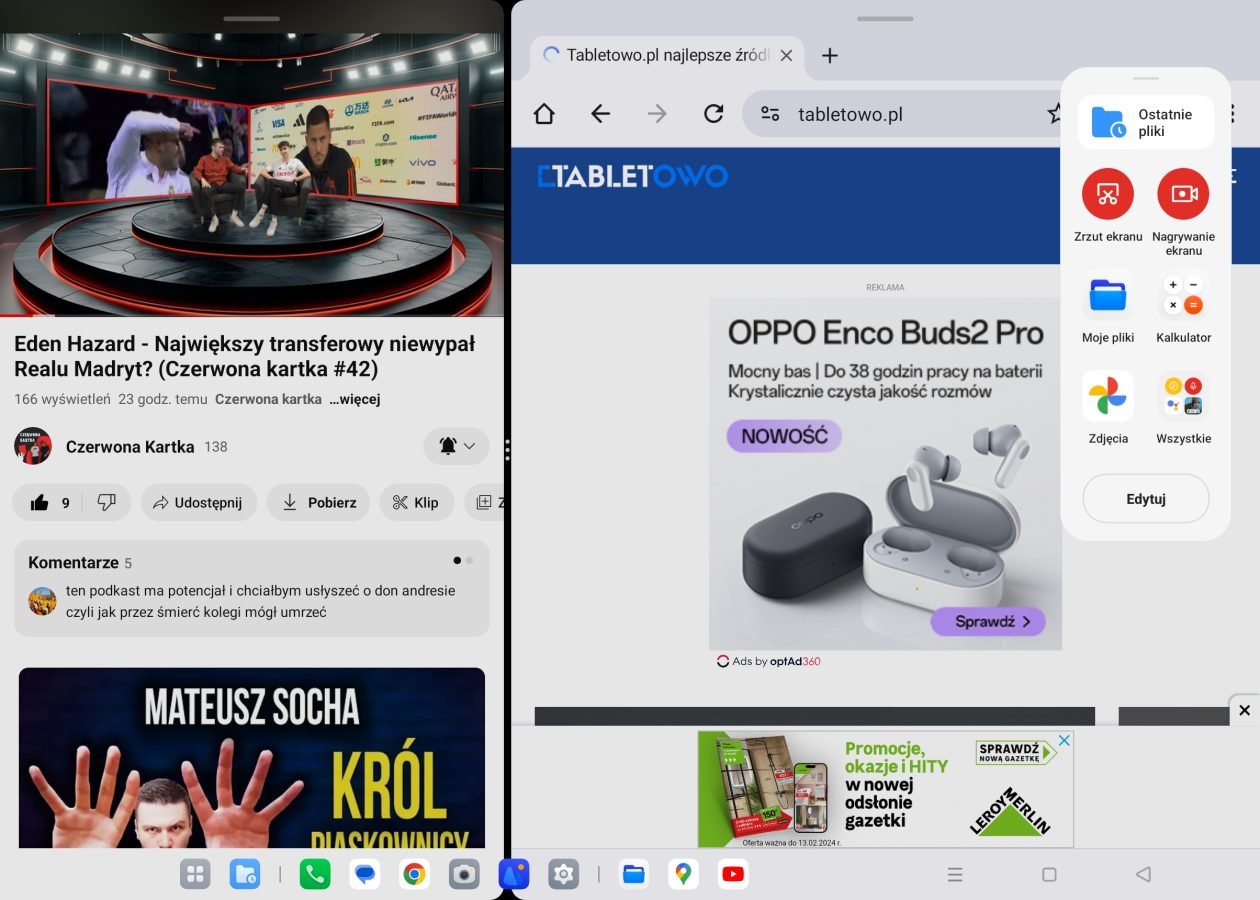Screen dimensions: 1260x900
Task: Tap the YouTube video player
Action: (x=252, y=175)
